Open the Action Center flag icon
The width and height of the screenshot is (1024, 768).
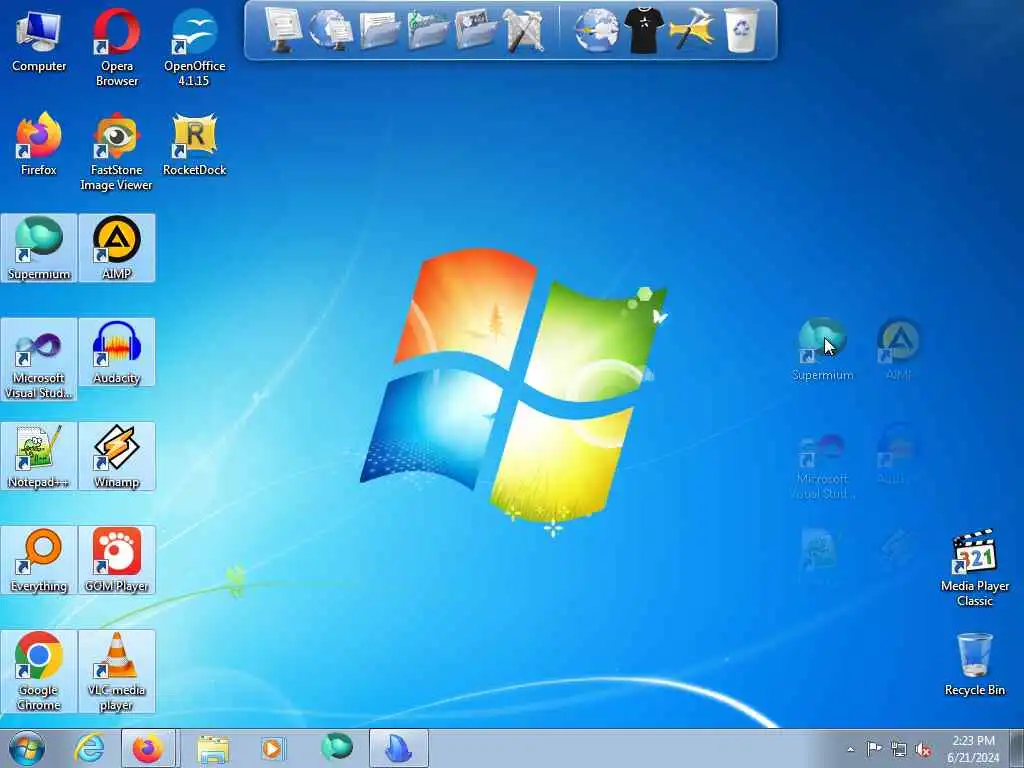[x=874, y=749]
